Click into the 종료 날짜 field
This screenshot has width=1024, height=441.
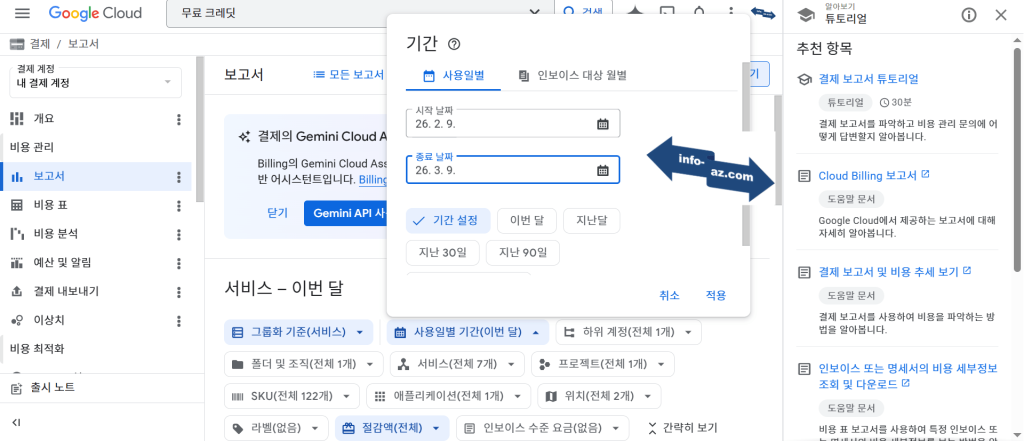click(x=513, y=170)
